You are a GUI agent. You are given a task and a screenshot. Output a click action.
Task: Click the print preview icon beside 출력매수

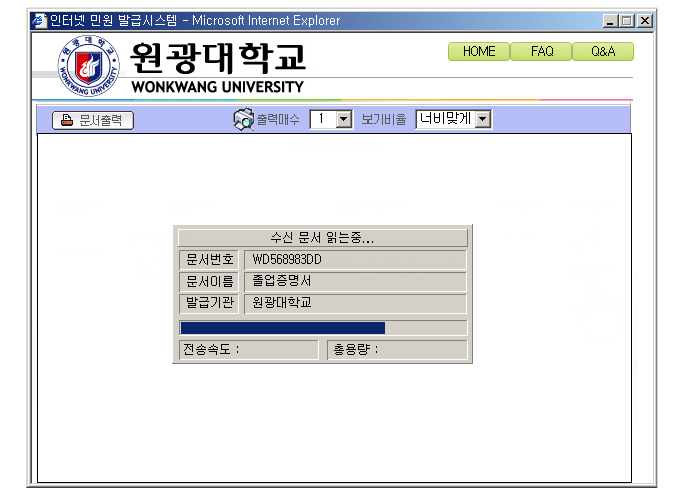point(244,119)
